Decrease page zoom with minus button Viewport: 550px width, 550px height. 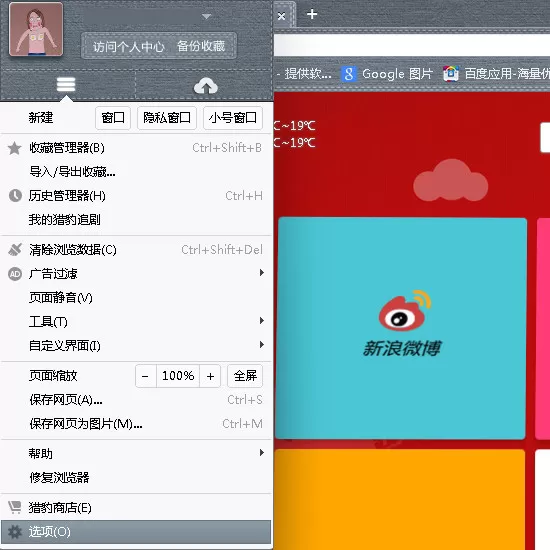[x=145, y=376]
